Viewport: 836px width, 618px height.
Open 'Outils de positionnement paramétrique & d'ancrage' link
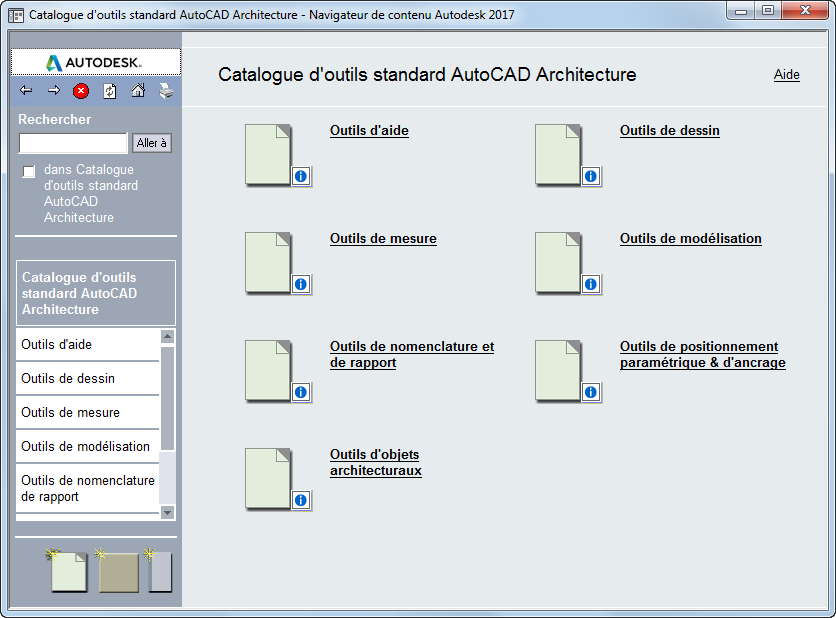pyautogui.click(x=703, y=355)
